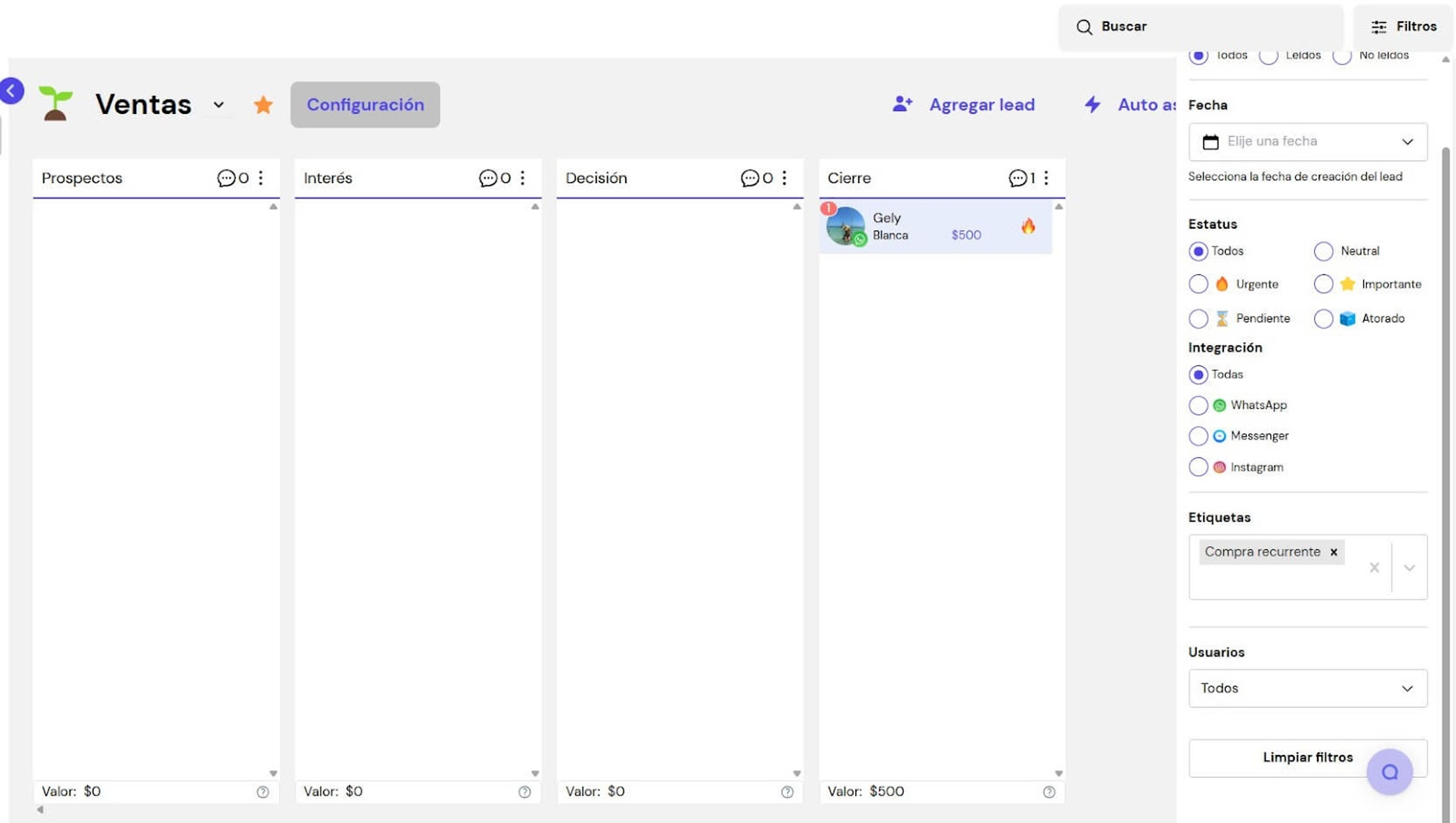Click Agregar lead
Viewport: 1456px width, 823px height.
click(964, 105)
